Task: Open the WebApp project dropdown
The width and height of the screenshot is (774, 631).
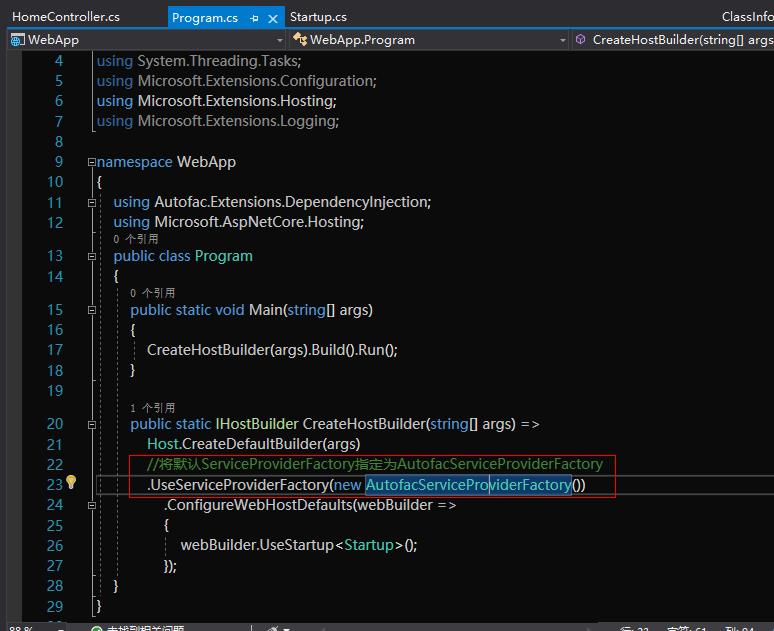Action: pyautogui.click(x=278, y=40)
